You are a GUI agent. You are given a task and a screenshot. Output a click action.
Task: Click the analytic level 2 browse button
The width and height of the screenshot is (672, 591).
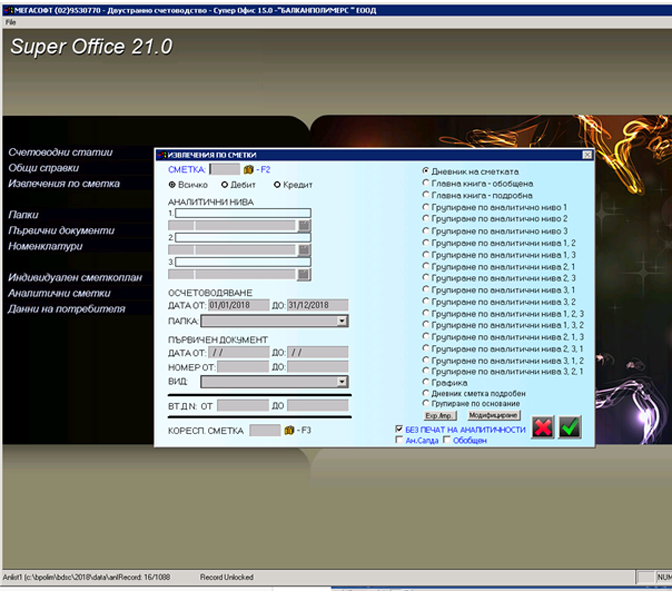coord(305,250)
